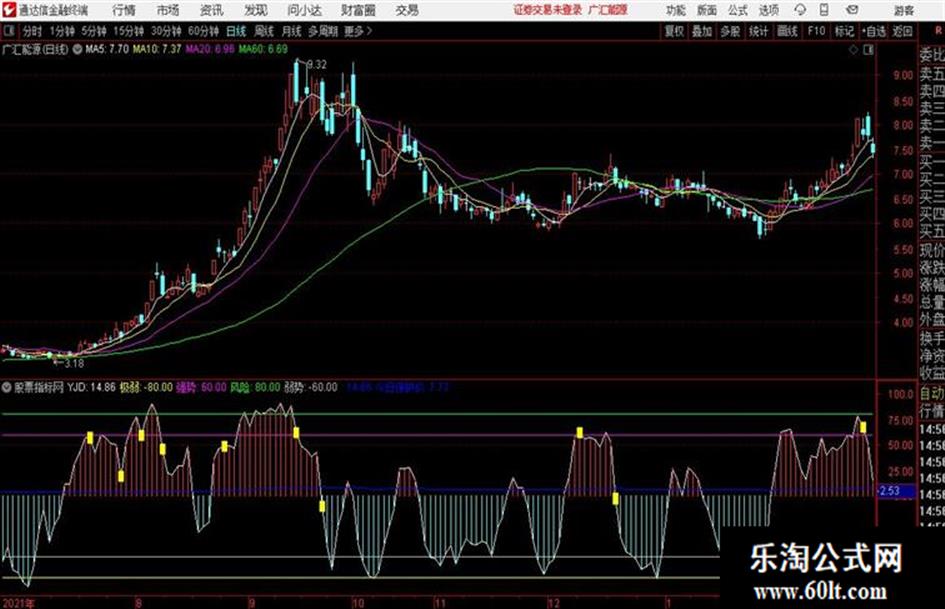Switch to 5分钟 period tab
This screenshot has width=945, height=609.
[94, 31]
